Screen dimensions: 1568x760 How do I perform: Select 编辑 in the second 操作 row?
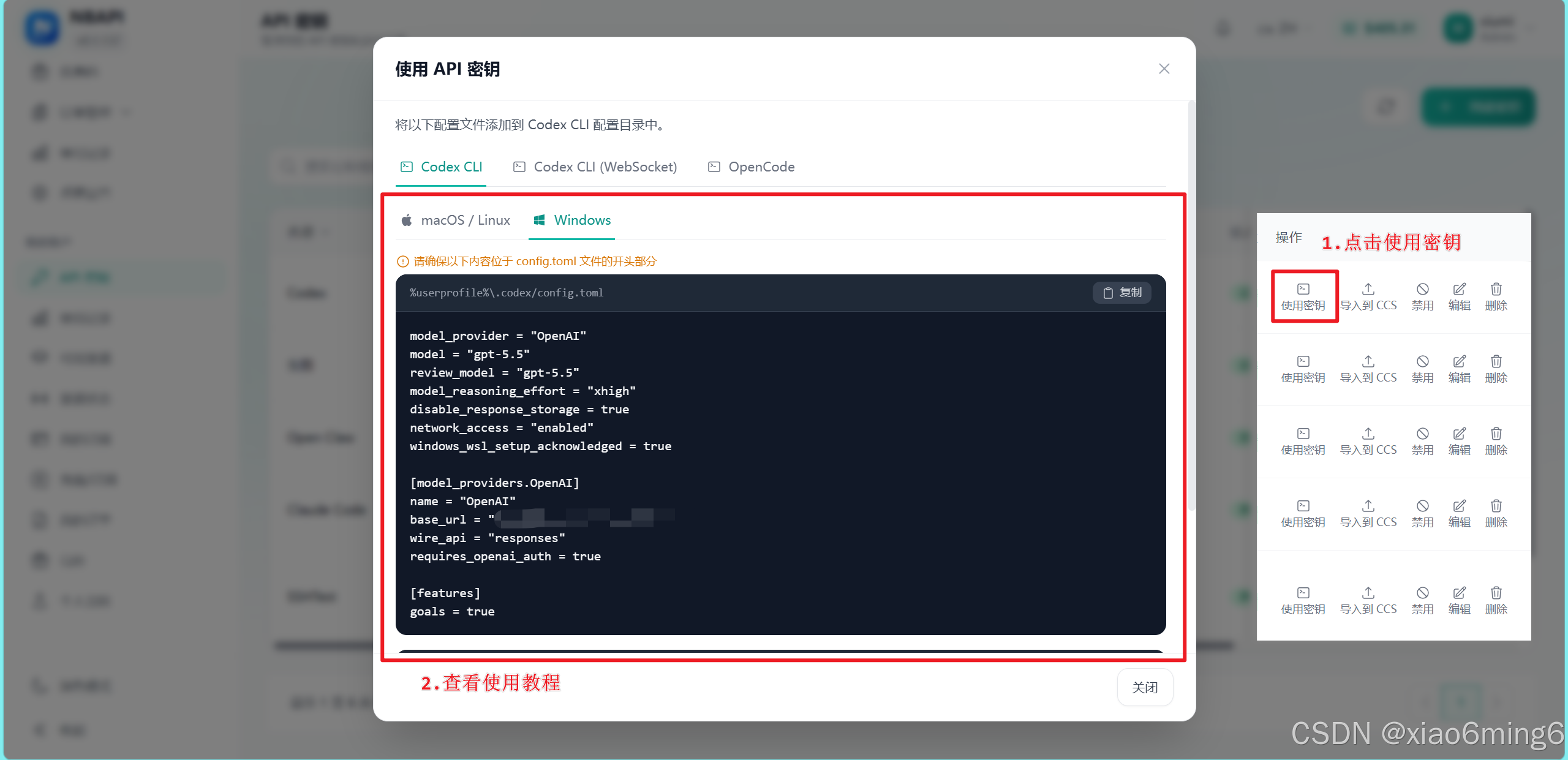pyautogui.click(x=1459, y=369)
